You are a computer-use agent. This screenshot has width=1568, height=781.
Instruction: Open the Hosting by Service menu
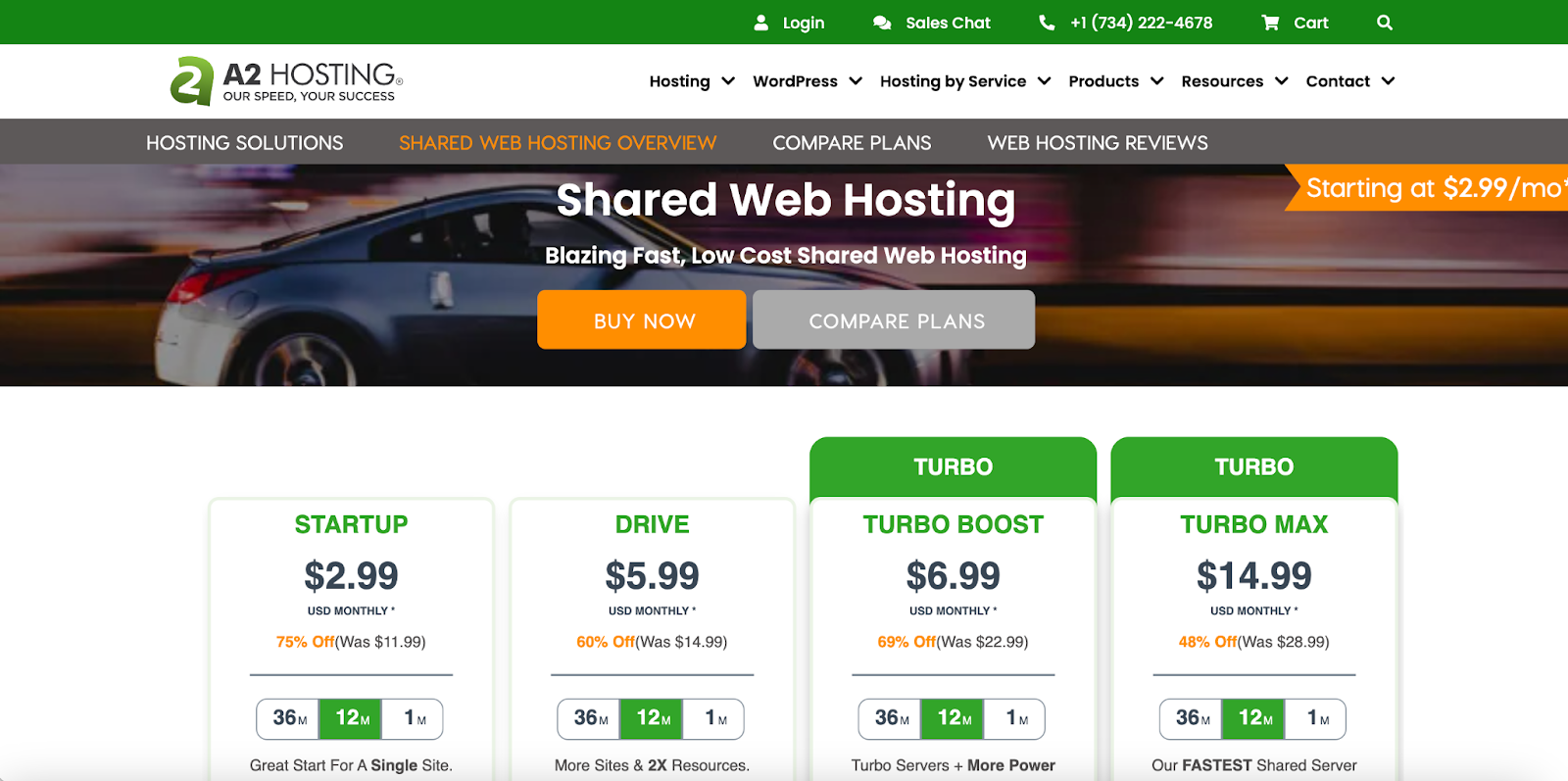953,81
